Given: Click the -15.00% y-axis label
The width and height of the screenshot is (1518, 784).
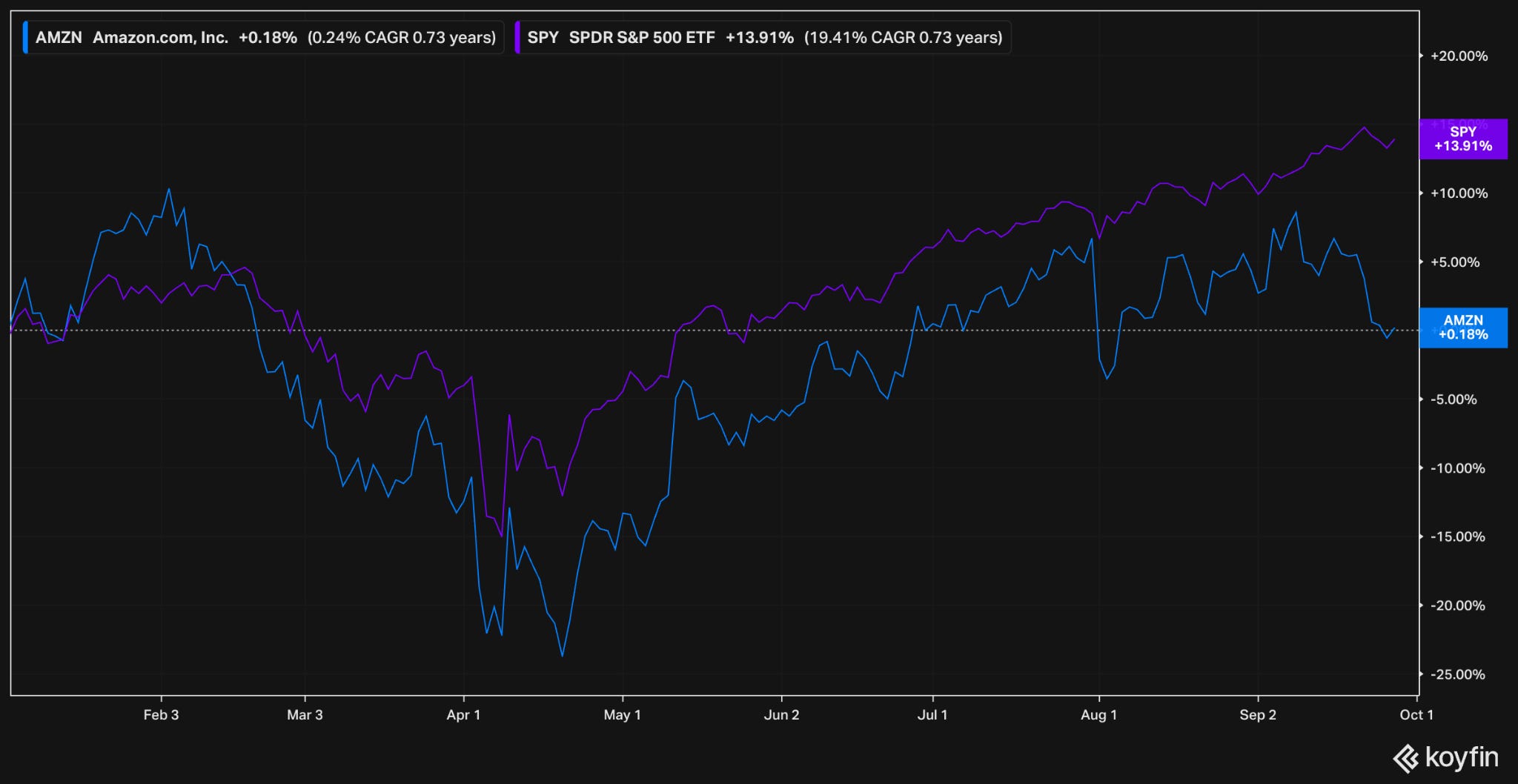Looking at the screenshot, I should pyautogui.click(x=1457, y=536).
